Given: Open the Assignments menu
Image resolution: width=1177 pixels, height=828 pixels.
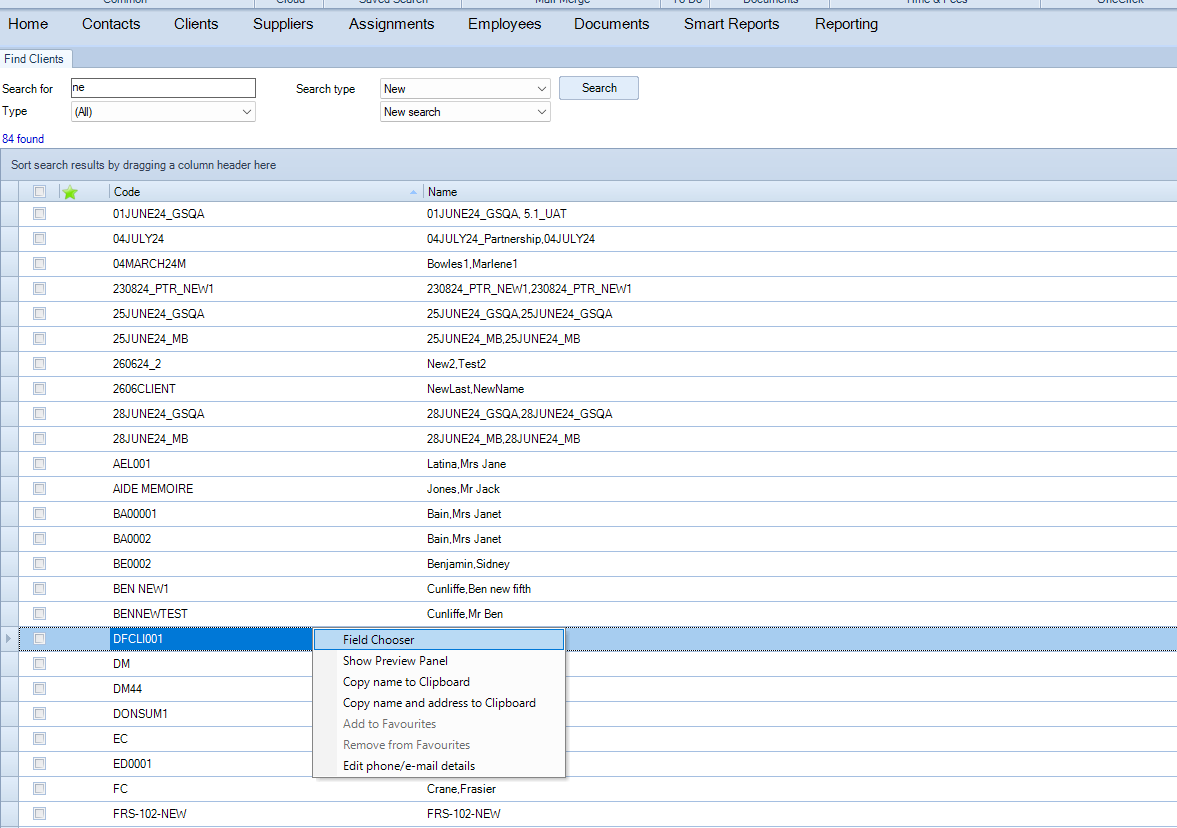Looking at the screenshot, I should 391,24.
